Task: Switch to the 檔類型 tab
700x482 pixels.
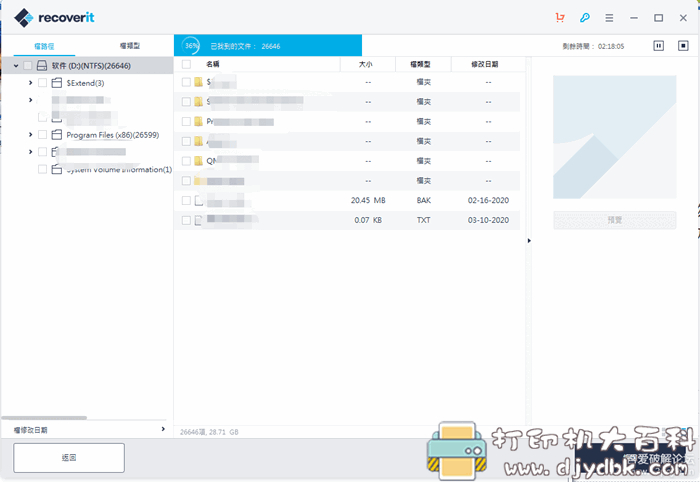Action: (x=130, y=46)
